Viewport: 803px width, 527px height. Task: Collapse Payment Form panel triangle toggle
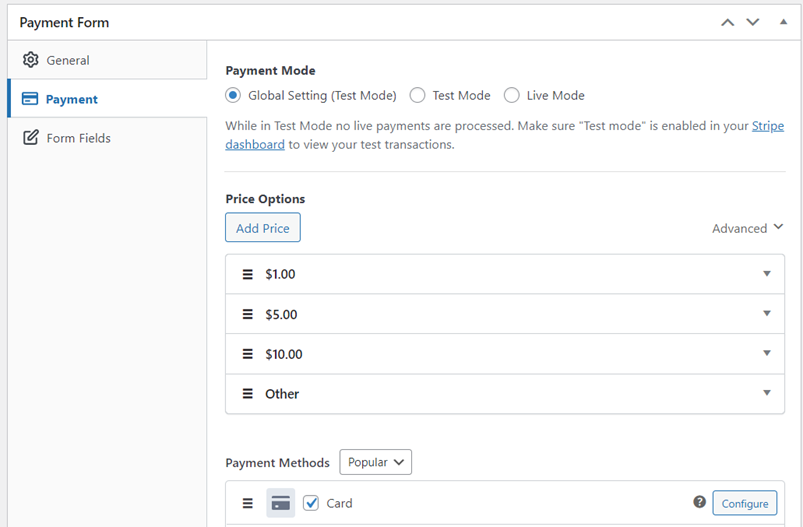[x=784, y=22]
